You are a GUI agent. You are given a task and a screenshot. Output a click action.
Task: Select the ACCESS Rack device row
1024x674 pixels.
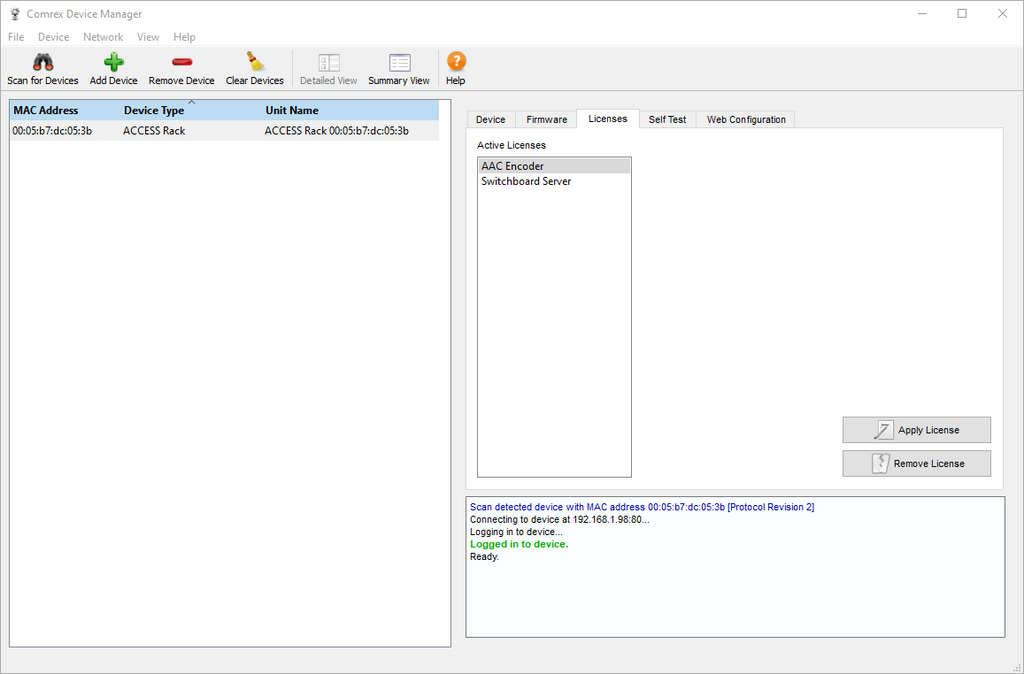(154, 131)
